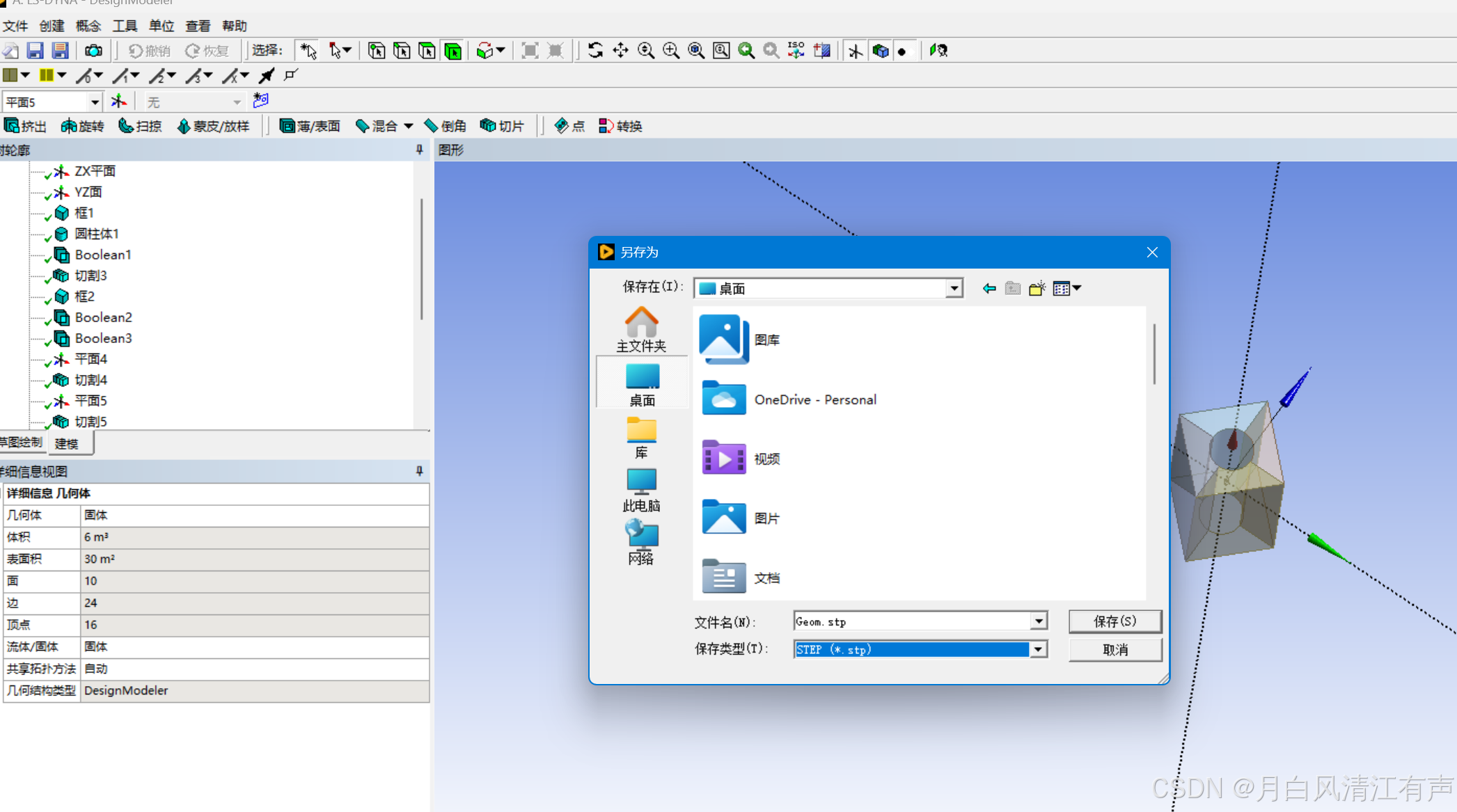Viewport: 1457px width, 812px height.
Task: Click the pan view arrows icon
Action: point(620,51)
